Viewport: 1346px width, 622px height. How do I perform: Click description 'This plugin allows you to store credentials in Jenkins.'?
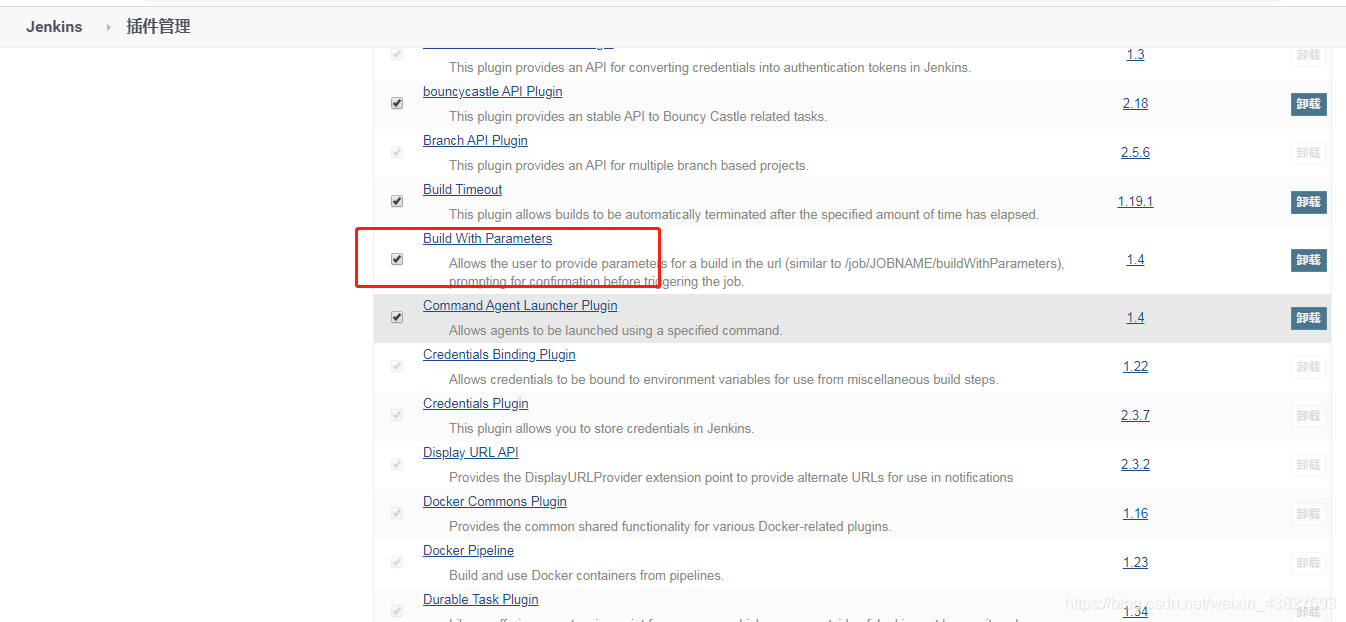[601, 428]
